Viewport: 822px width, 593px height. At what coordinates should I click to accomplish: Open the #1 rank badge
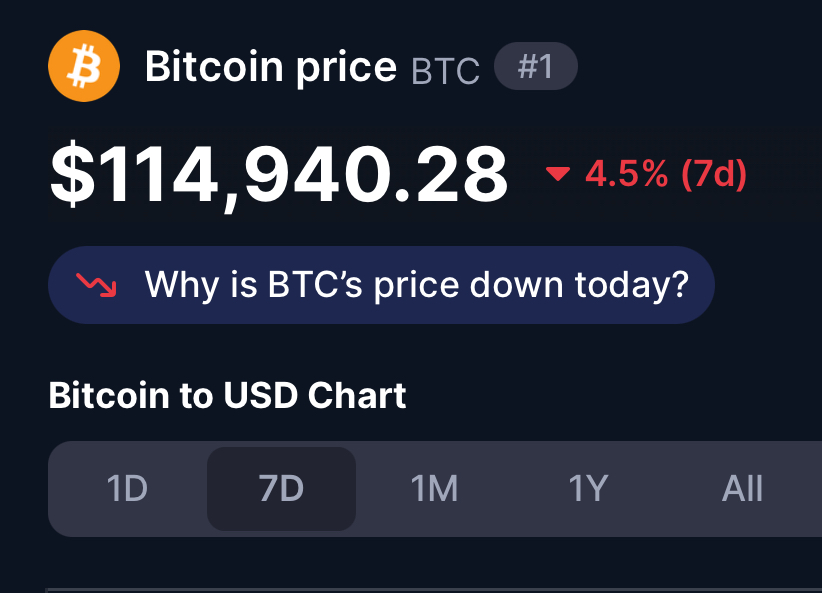(x=536, y=66)
